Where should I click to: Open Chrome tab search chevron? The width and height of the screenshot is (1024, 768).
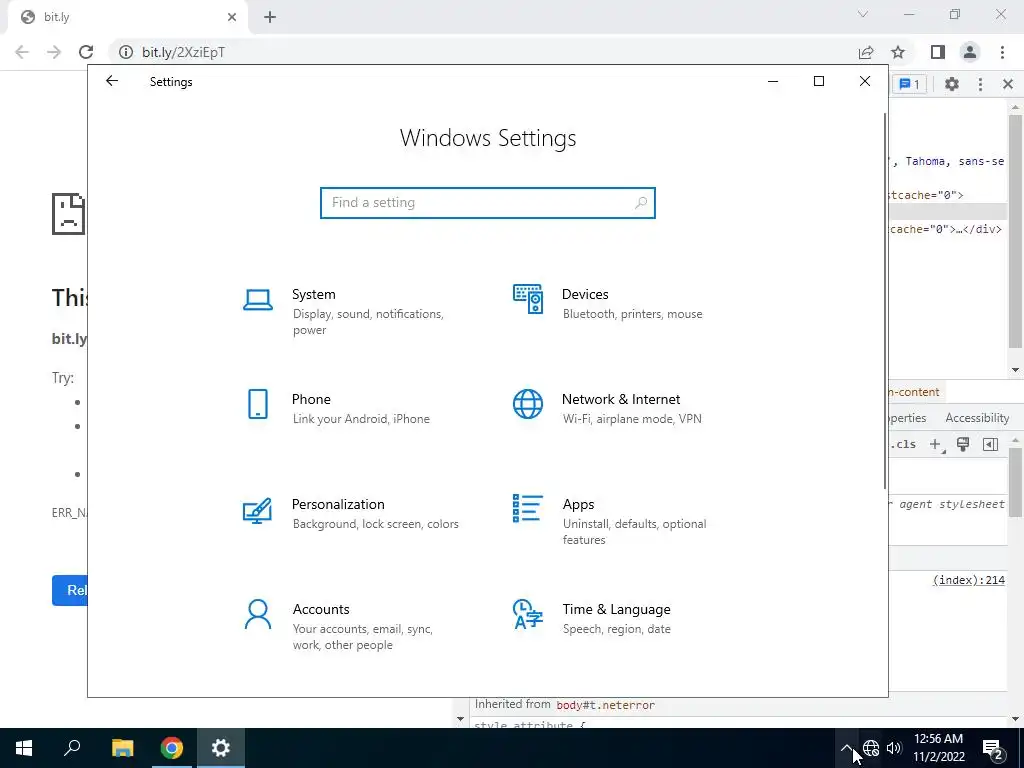coord(863,14)
